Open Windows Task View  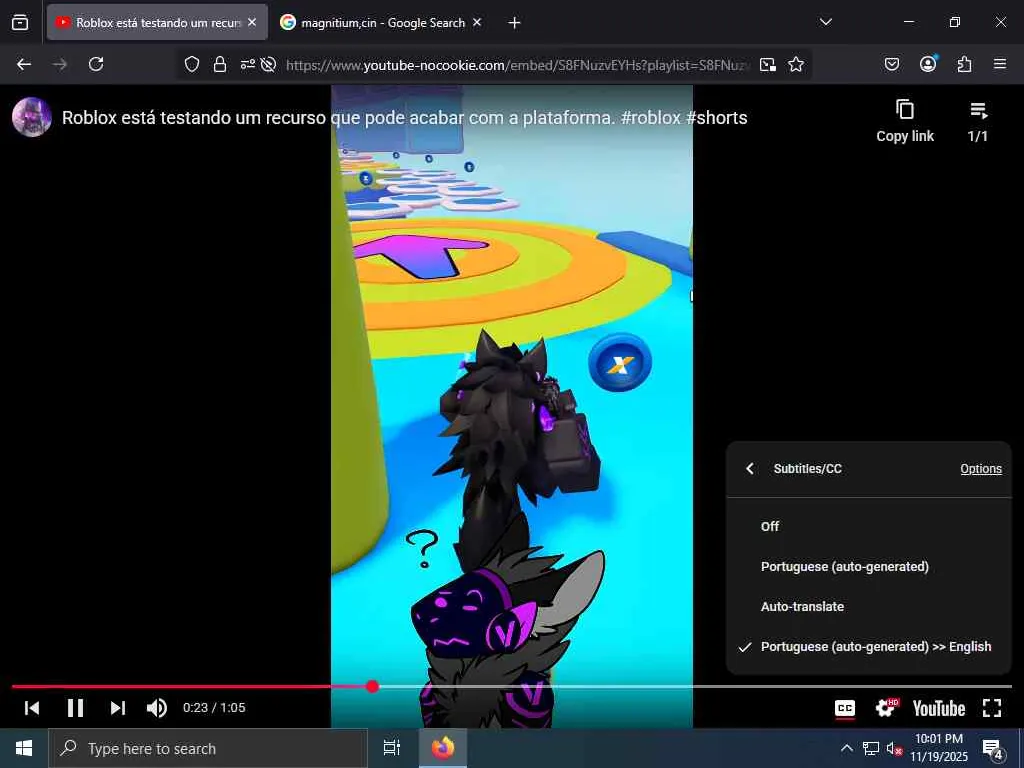(x=391, y=748)
